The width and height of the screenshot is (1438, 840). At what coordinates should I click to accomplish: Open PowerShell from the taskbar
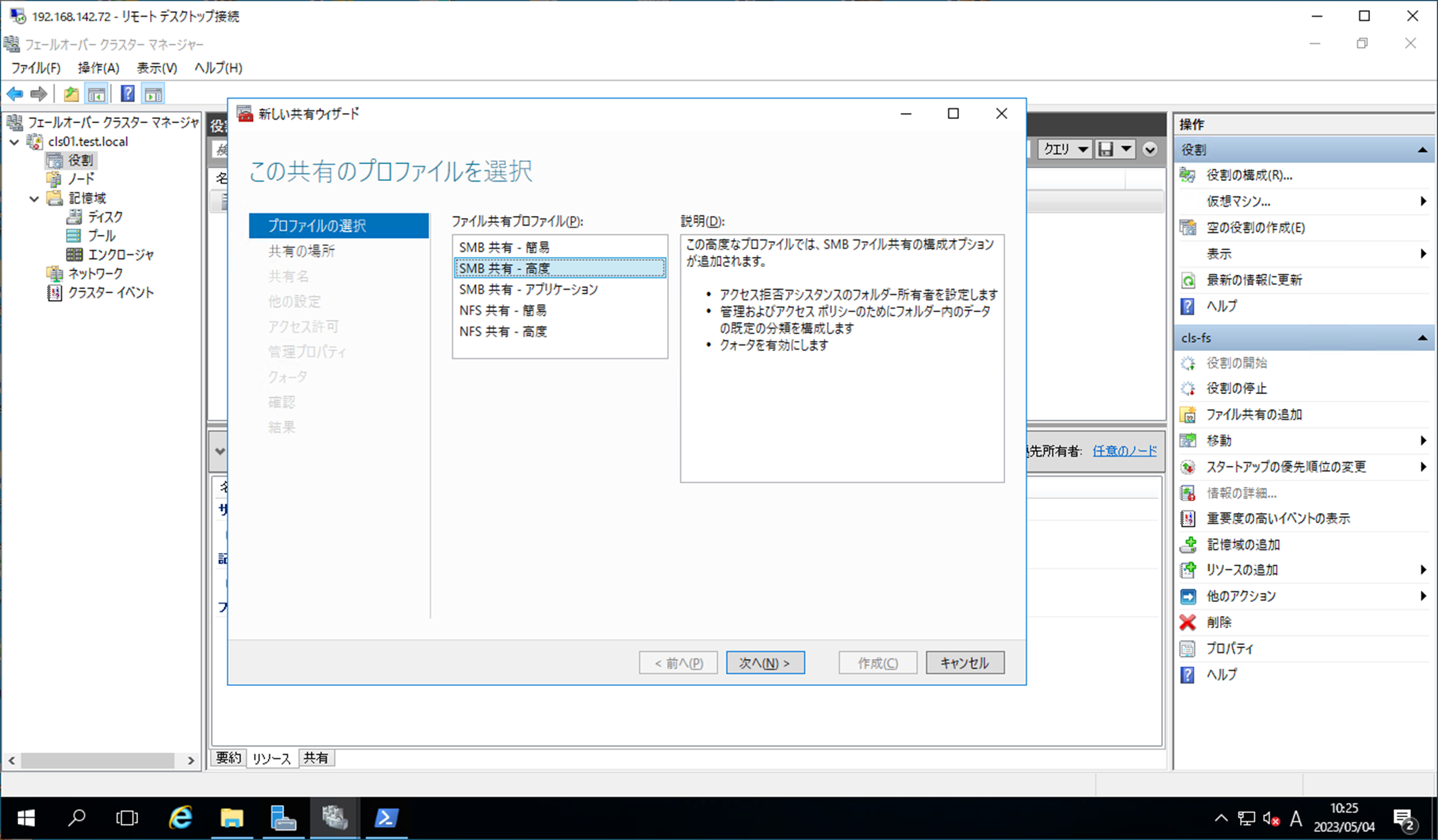click(x=386, y=818)
